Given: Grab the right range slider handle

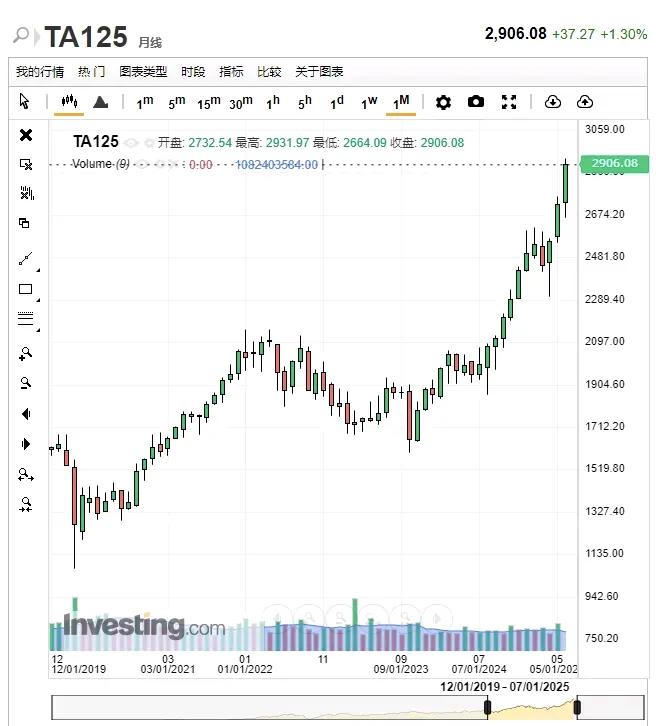Looking at the screenshot, I should pyautogui.click(x=577, y=707).
